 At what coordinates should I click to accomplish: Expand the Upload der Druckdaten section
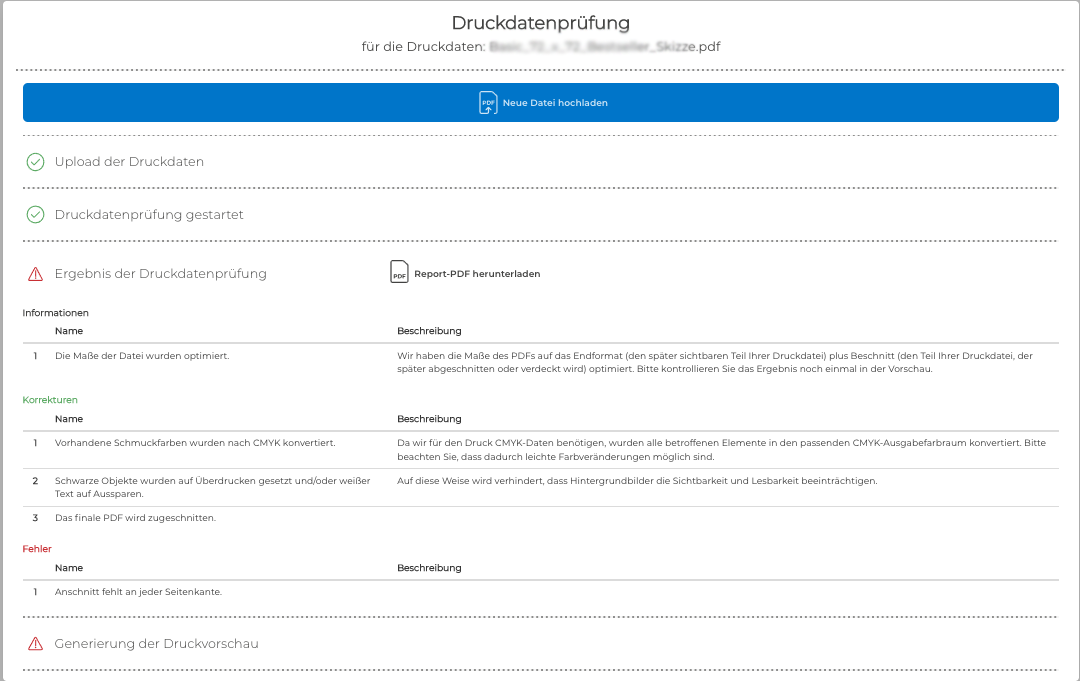129,162
